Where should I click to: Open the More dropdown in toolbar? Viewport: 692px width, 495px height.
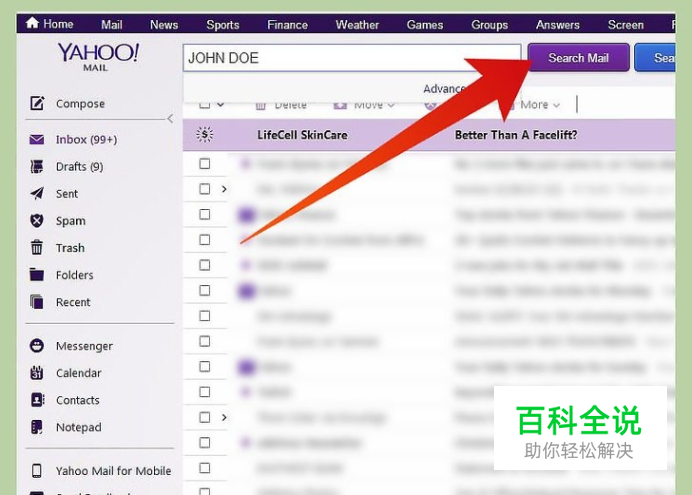pos(540,105)
